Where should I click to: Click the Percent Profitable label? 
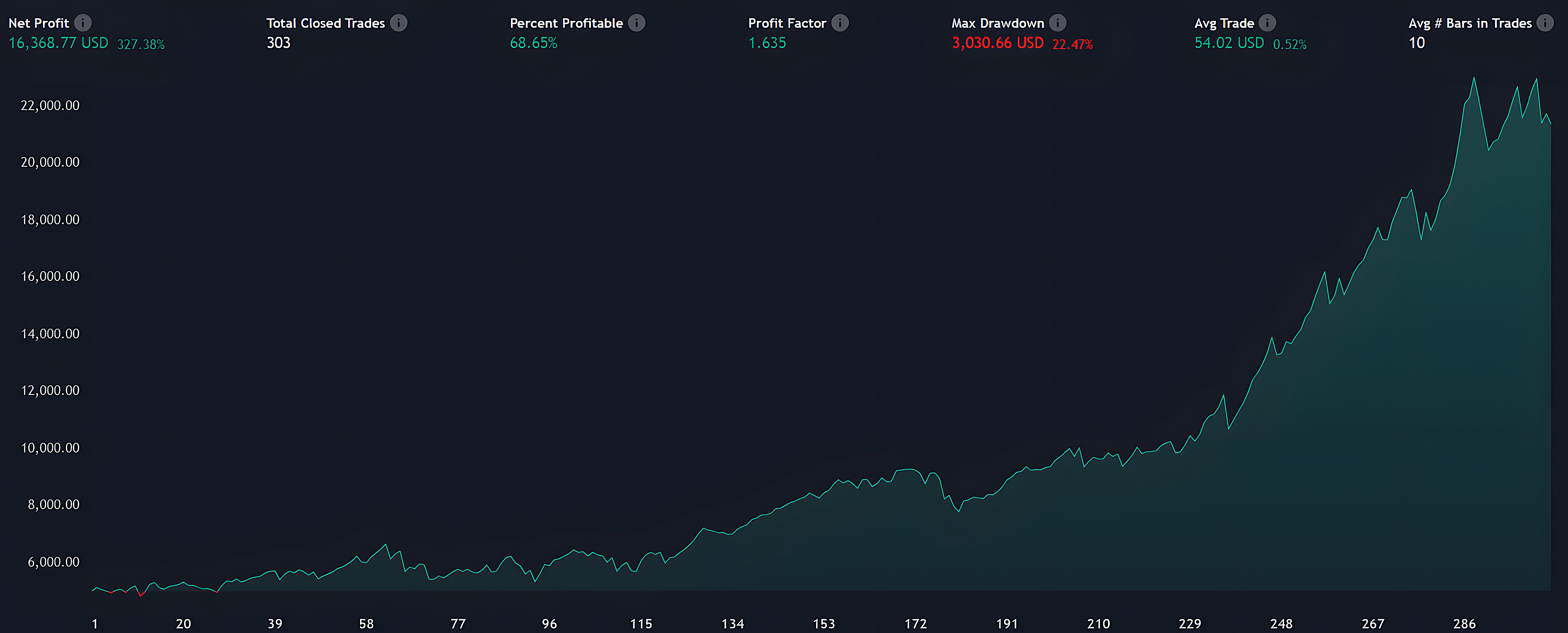pyautogui.click(x=567, y=23)
